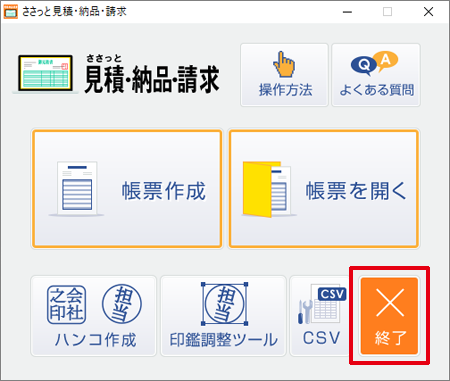Open よくある質問 Q&A button
The width and height of the screenshot is (450, 381).
(376, 75)
